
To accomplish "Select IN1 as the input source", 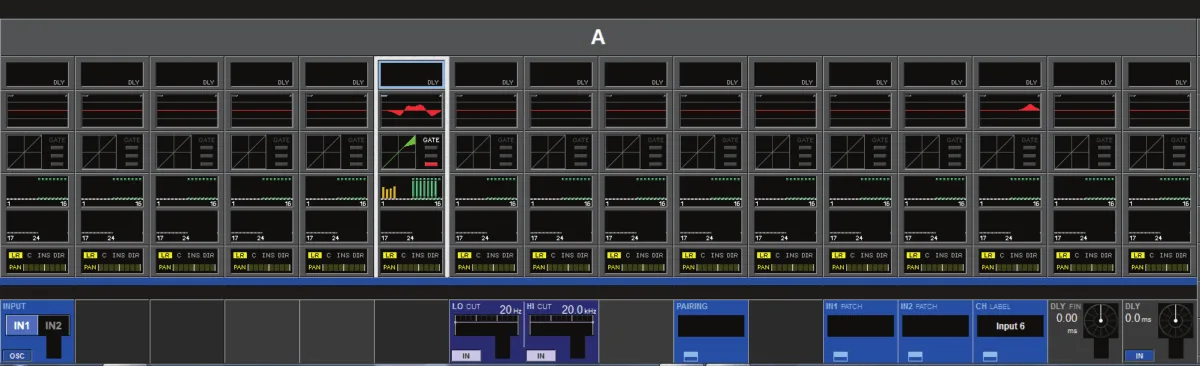I will [21, 326].
